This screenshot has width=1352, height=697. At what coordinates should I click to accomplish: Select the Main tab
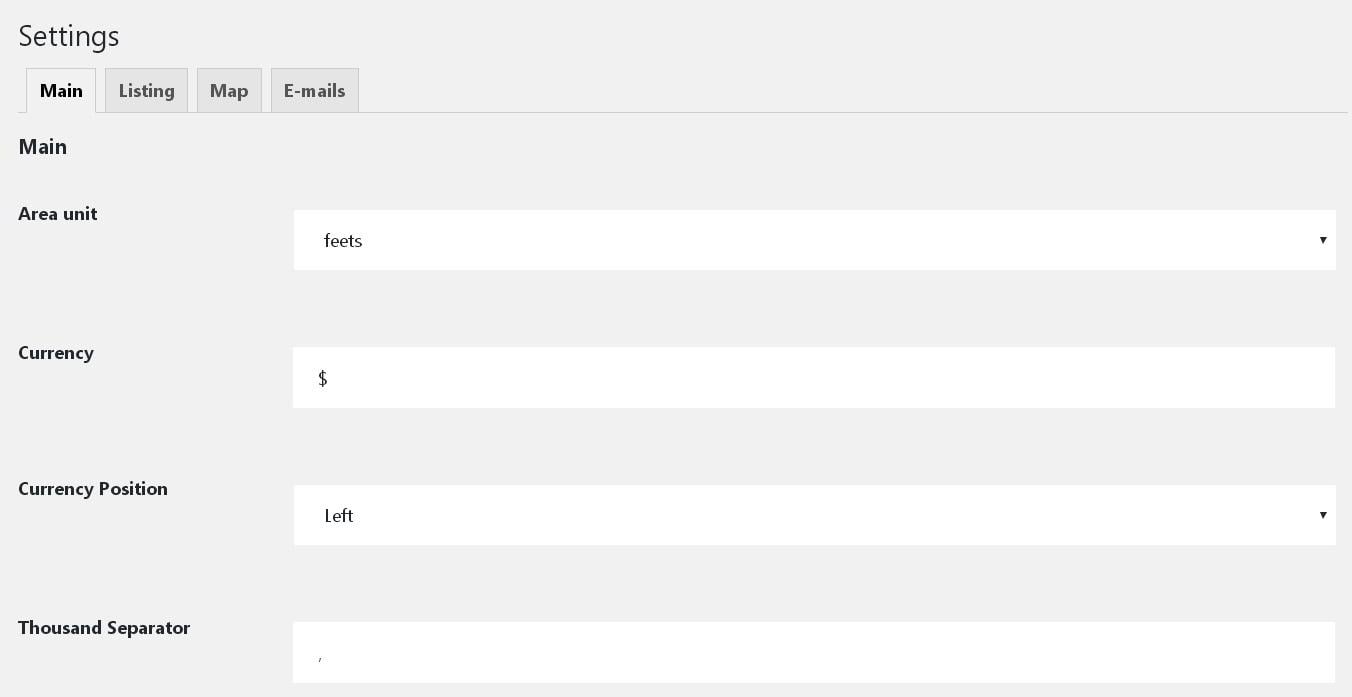[61, 91]
